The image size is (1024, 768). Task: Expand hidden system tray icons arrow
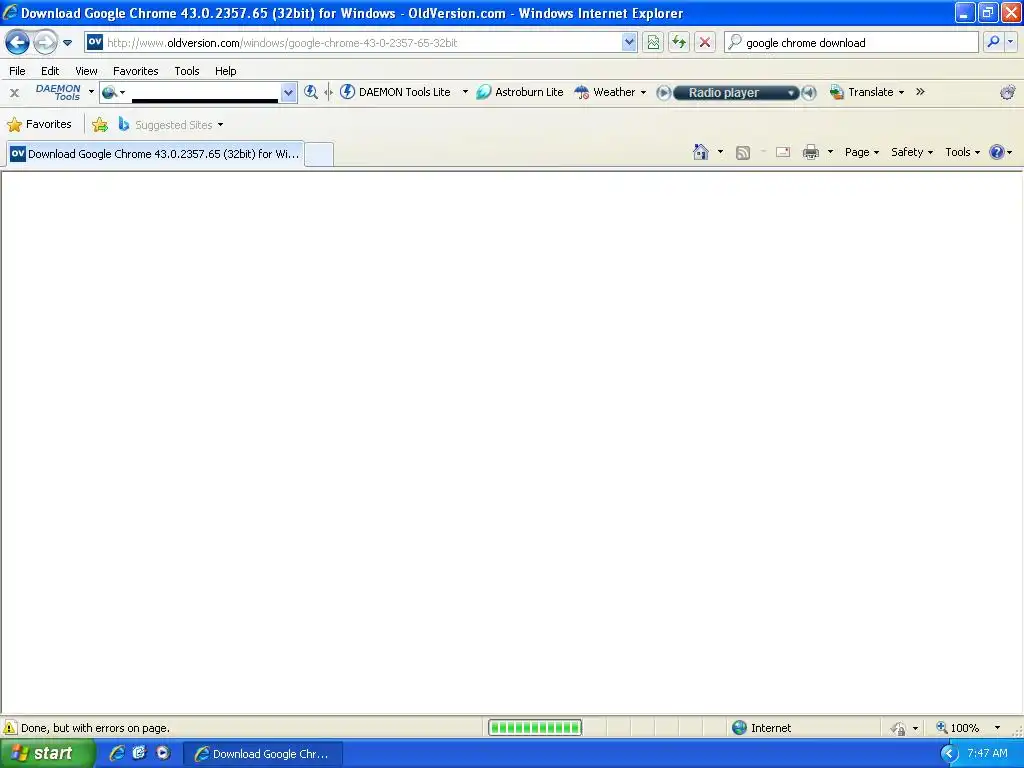click(949, 754)
